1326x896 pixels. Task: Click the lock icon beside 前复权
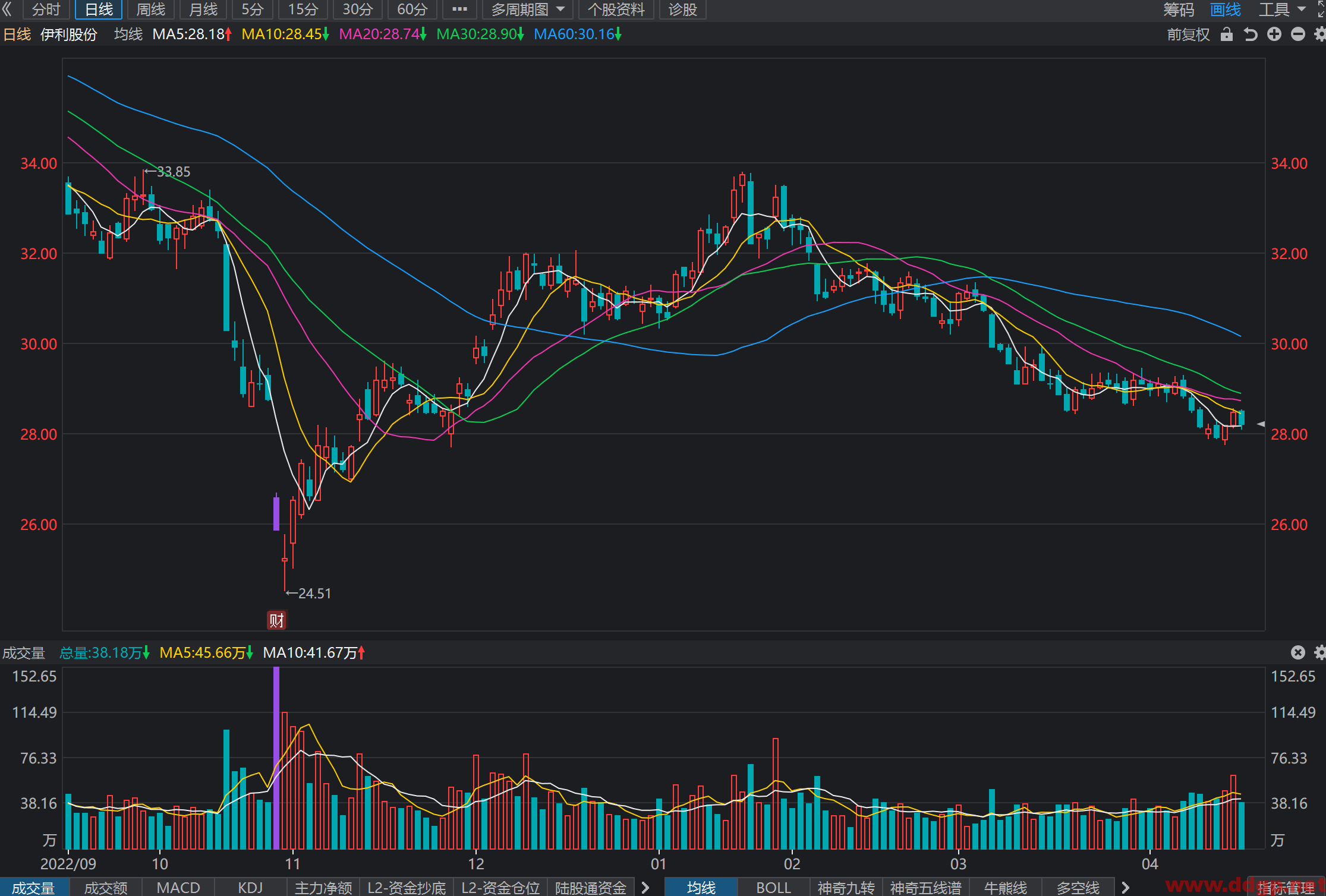1226,34
